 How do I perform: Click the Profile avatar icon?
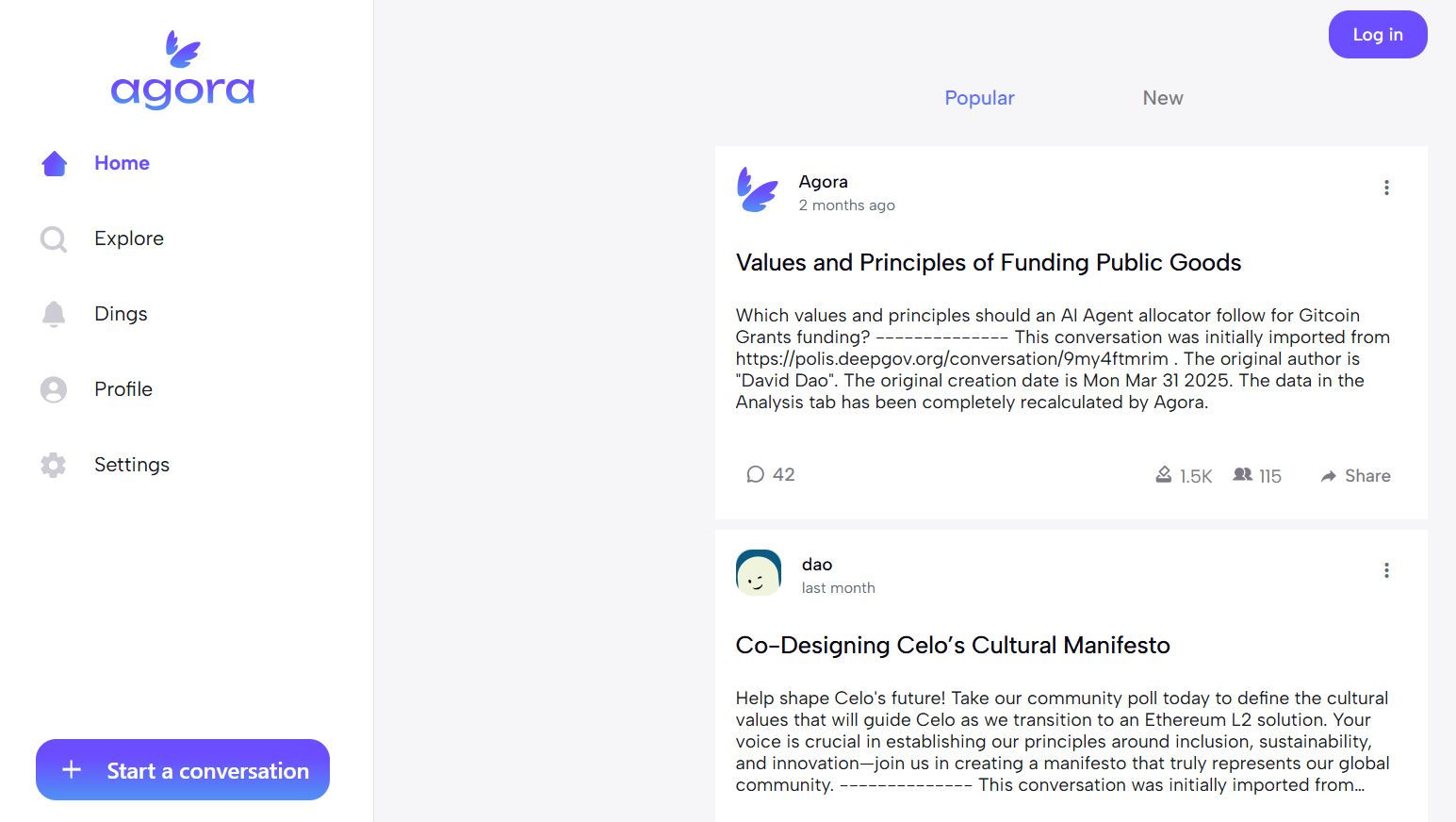(54, 389)
